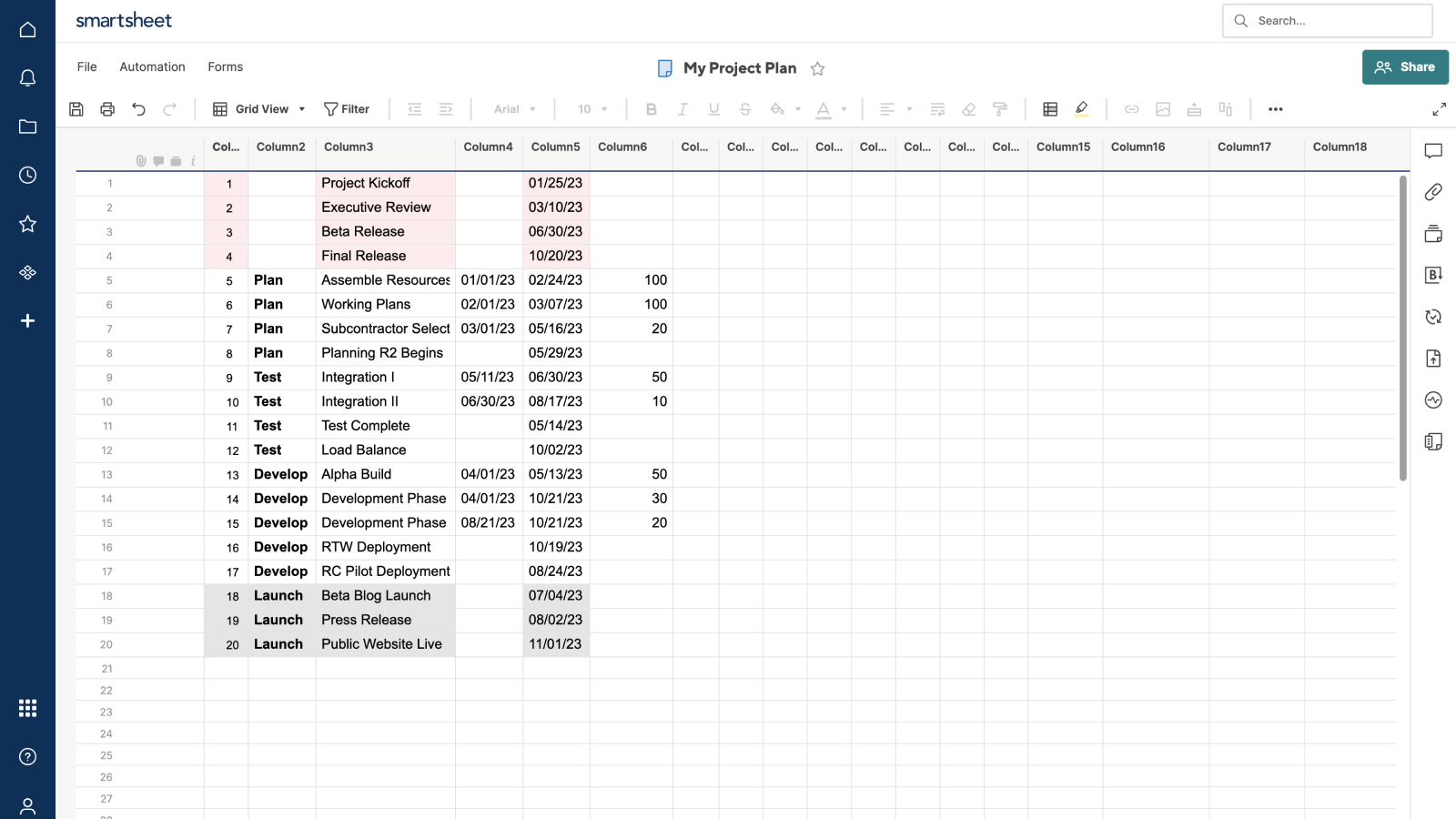Toggle strikethrough formatting
The width and height of the screenshot is (1456, 819).
745,108
